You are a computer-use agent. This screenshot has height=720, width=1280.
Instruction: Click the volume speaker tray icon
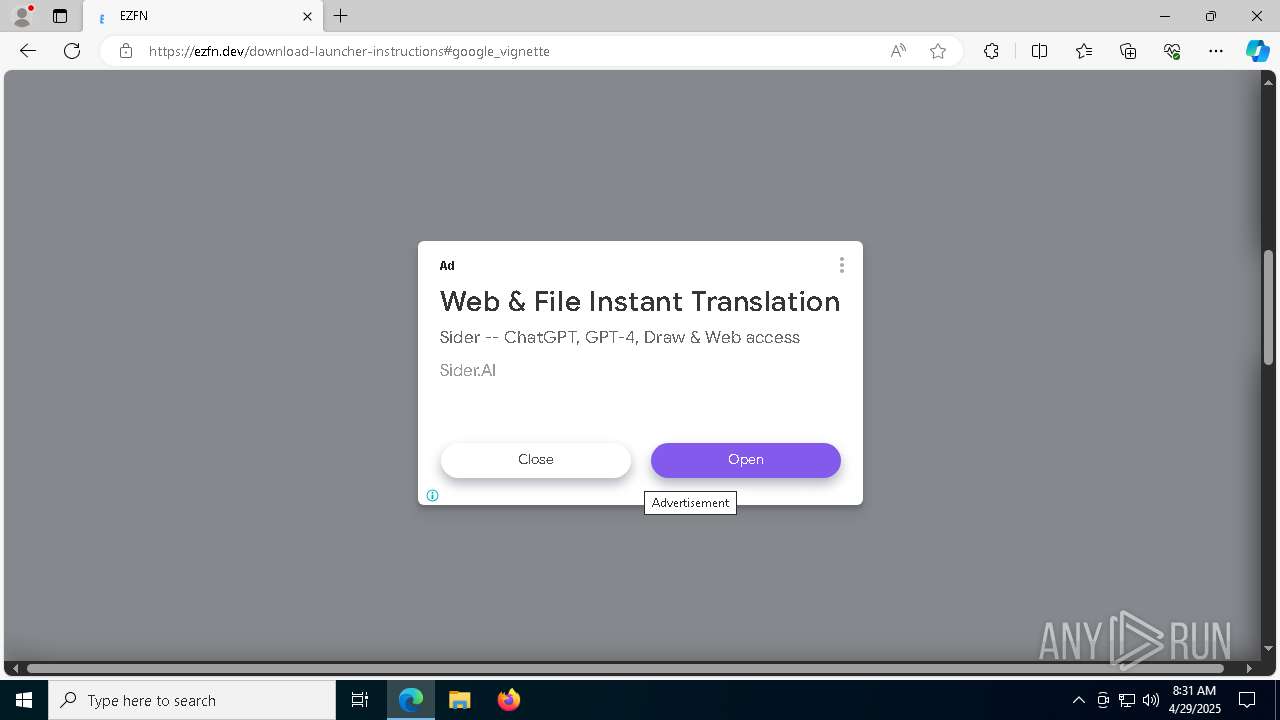tap(1150, 700)
